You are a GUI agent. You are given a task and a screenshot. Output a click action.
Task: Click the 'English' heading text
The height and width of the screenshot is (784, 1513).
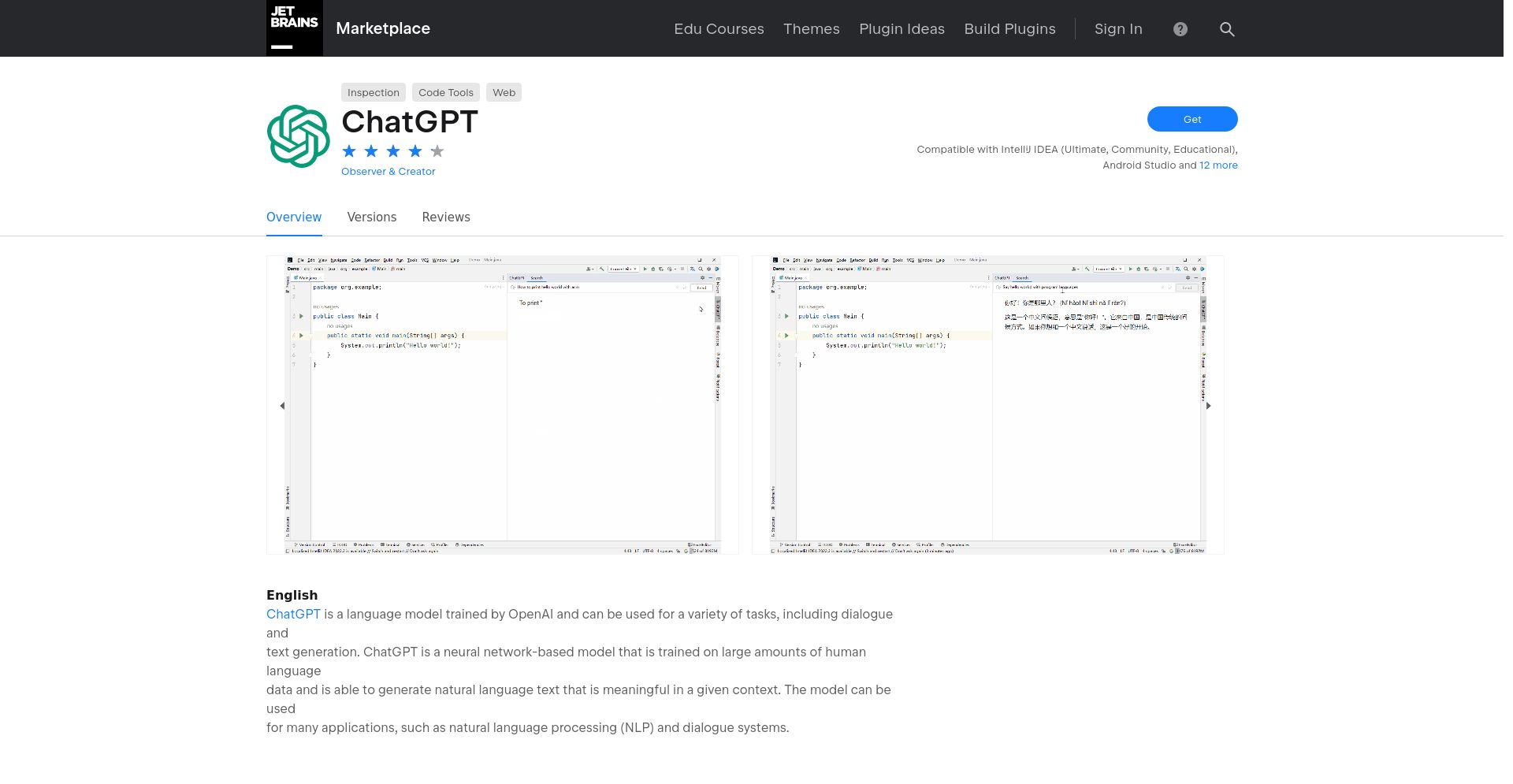click(x=292, y=595)
